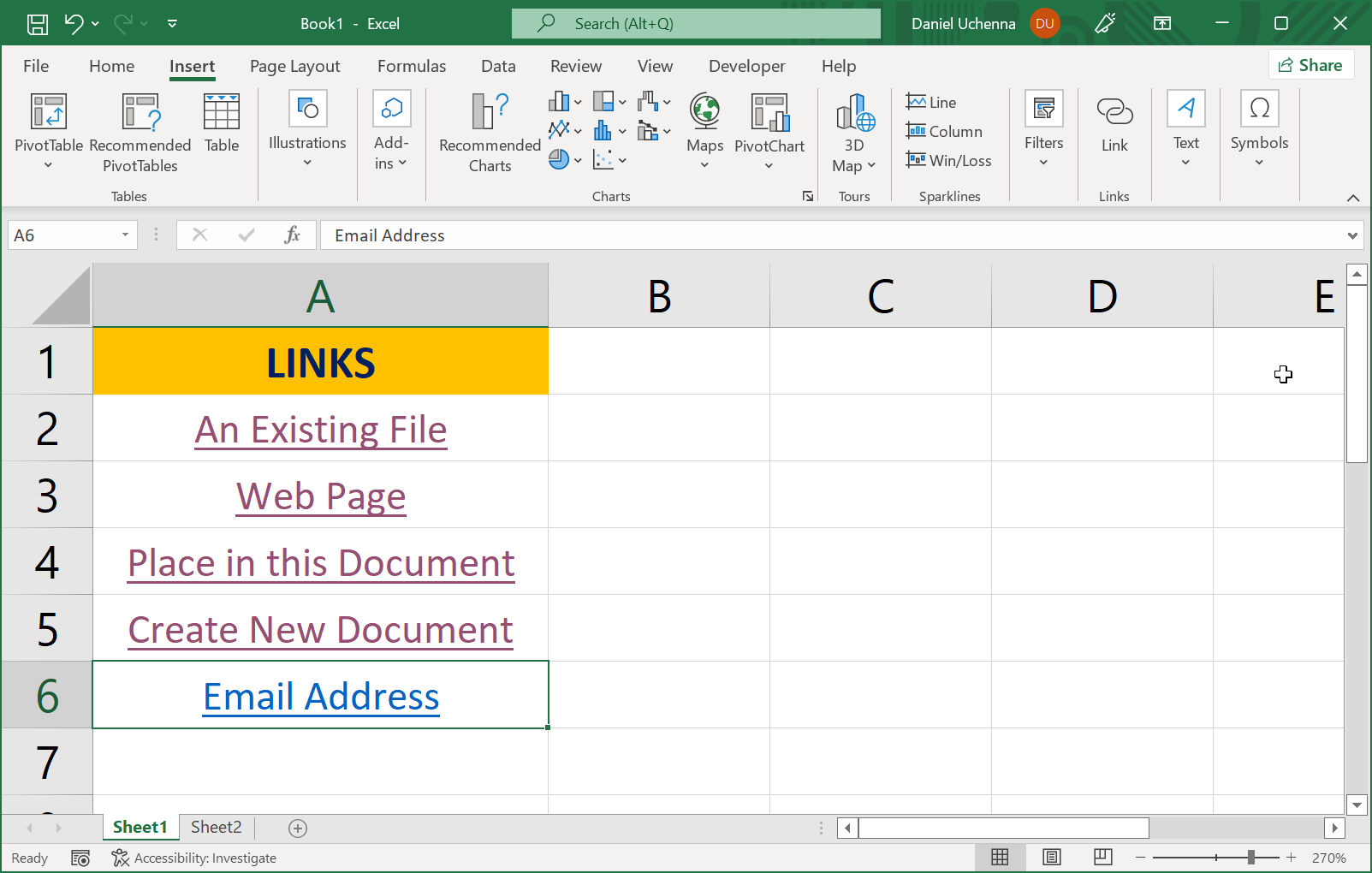
Task: Switch to Page Layout view
Action: click(x=1051, y=857)
